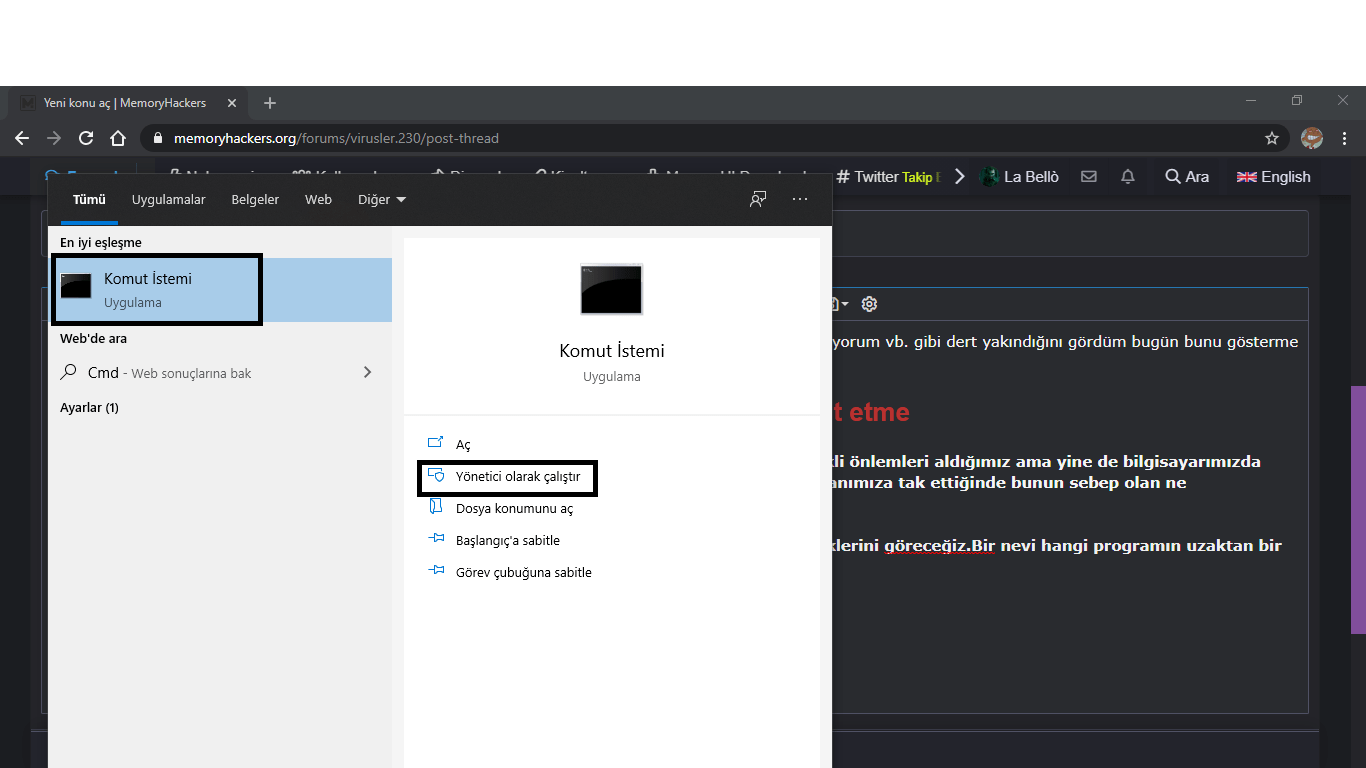The height and width of the screenshot is (768, 1366).
Task: Click the large Komut İstemi preview thumbnail
Action: tap(612, 289)
